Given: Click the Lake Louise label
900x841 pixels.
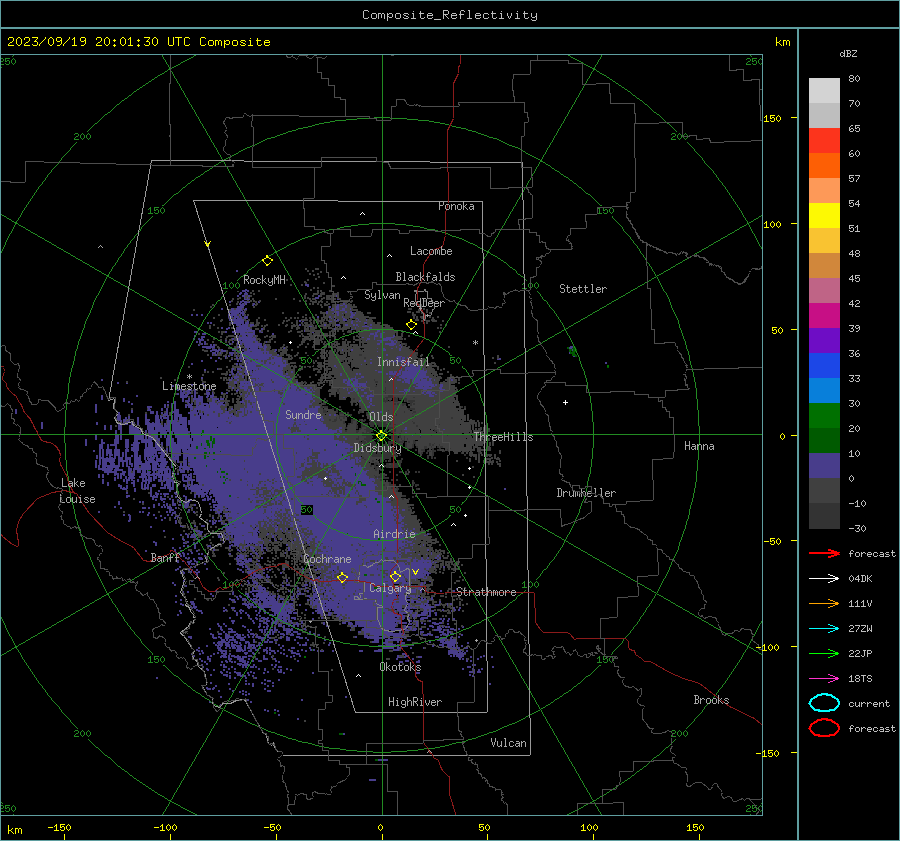Looking at the screenshot, I should [x=77, y=491].
